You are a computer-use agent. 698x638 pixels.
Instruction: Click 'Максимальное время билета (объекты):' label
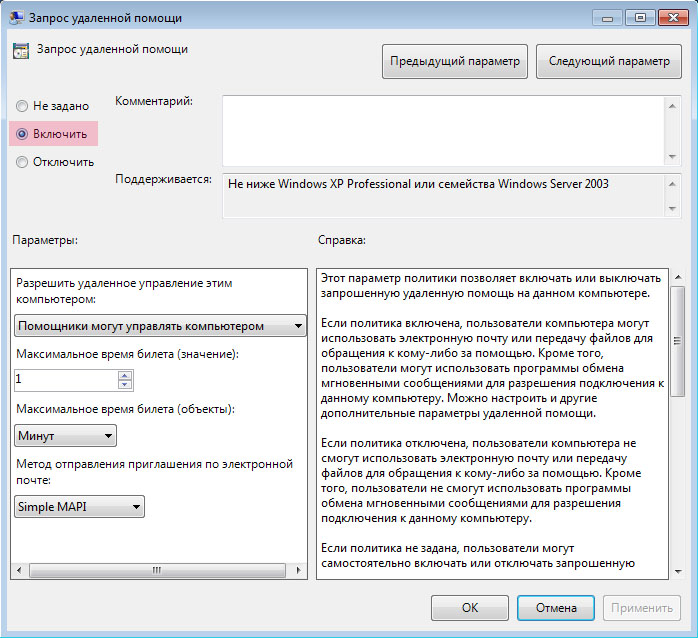(126, 409)
